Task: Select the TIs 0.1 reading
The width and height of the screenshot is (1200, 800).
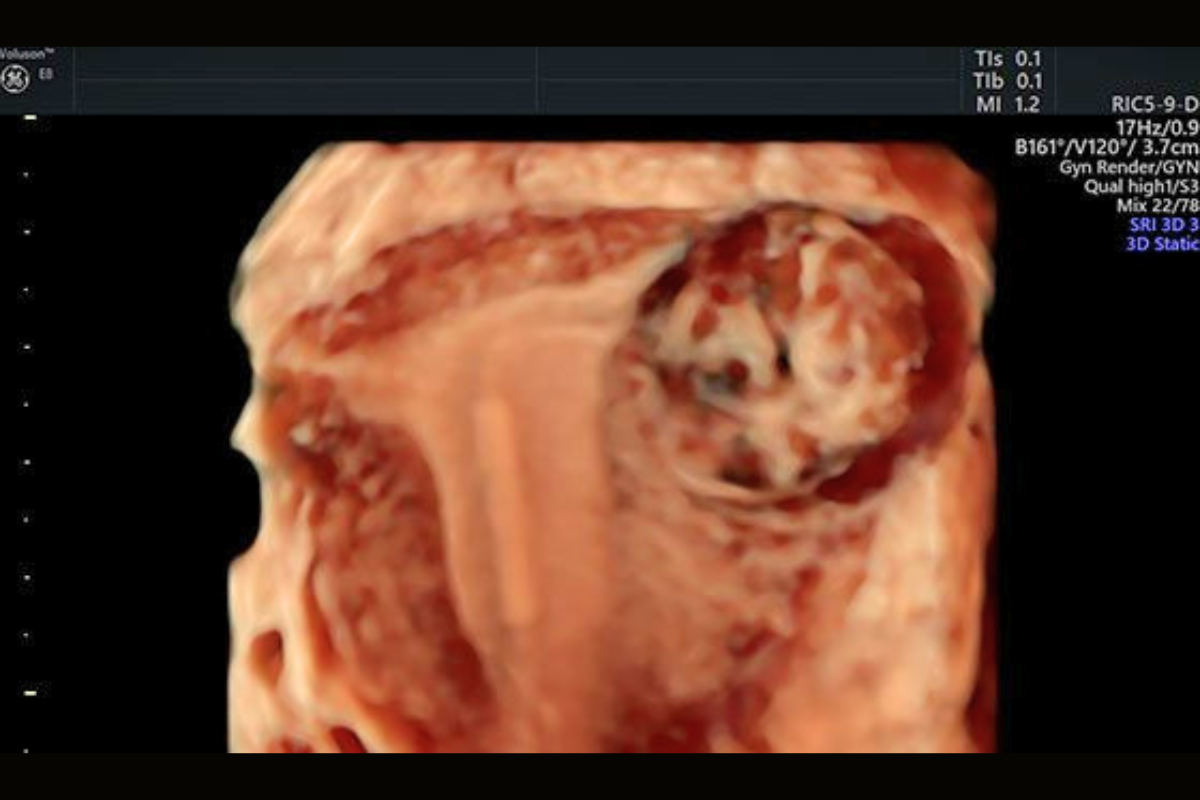Action: pyautogui.click(x=1007, y=59)
